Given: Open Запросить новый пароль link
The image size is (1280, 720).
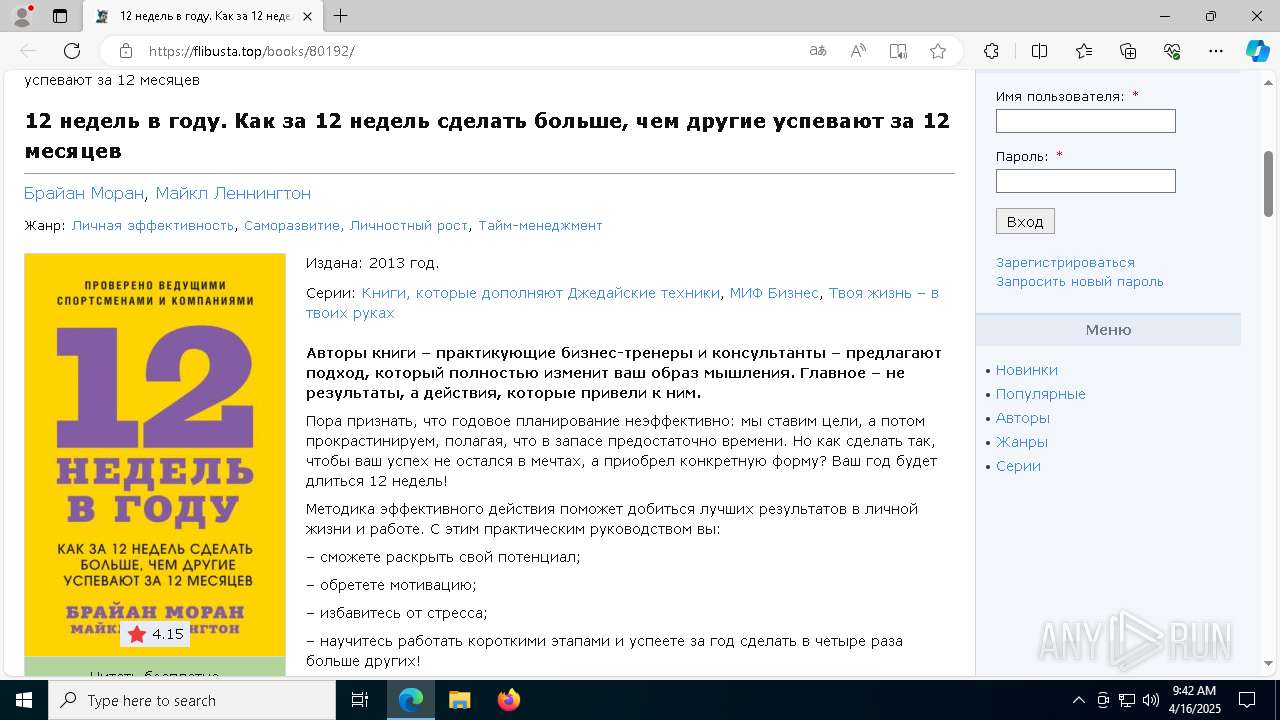Looking at the screenshot, I should (1080, 281).
